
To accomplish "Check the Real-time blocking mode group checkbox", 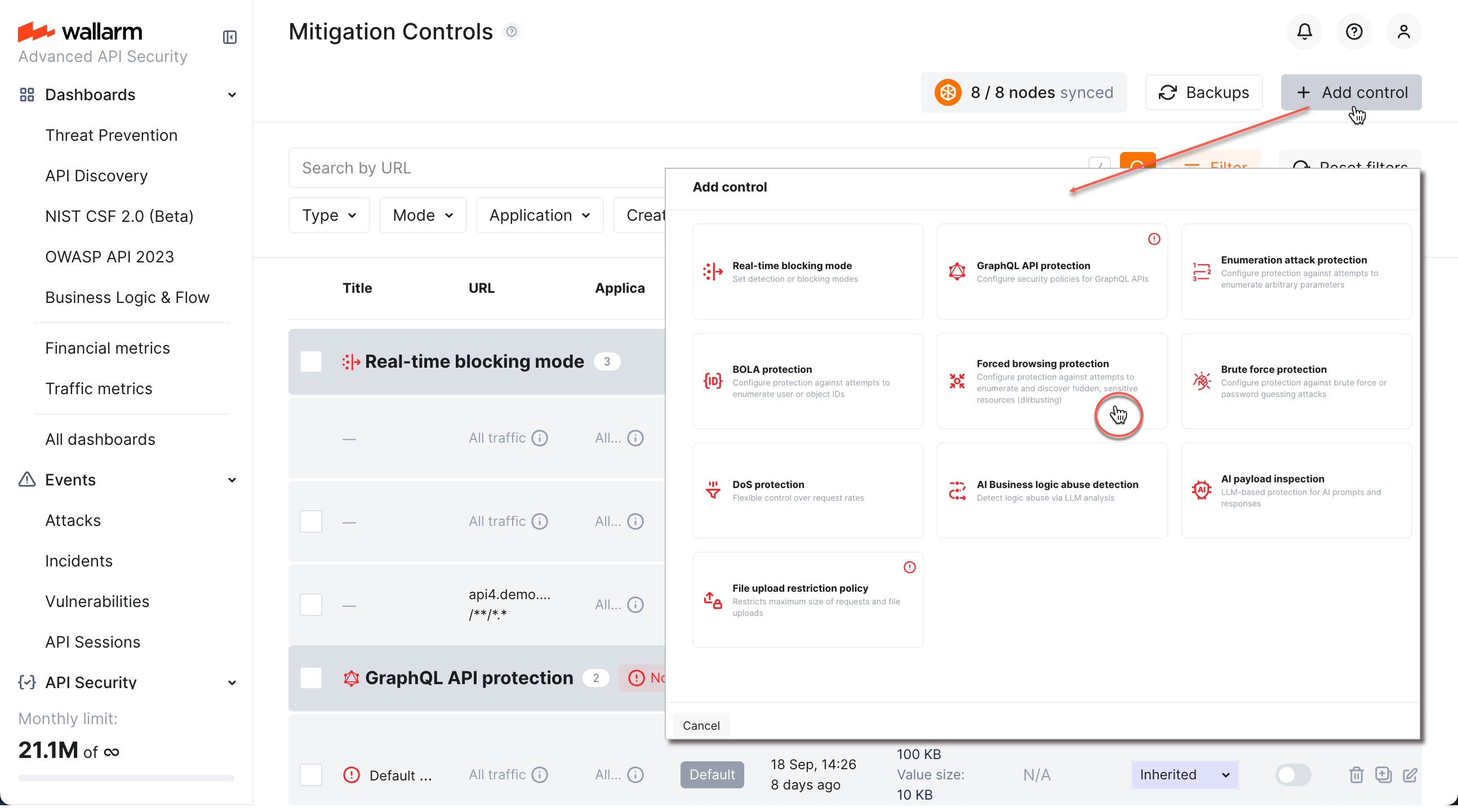I will point(311,361).
